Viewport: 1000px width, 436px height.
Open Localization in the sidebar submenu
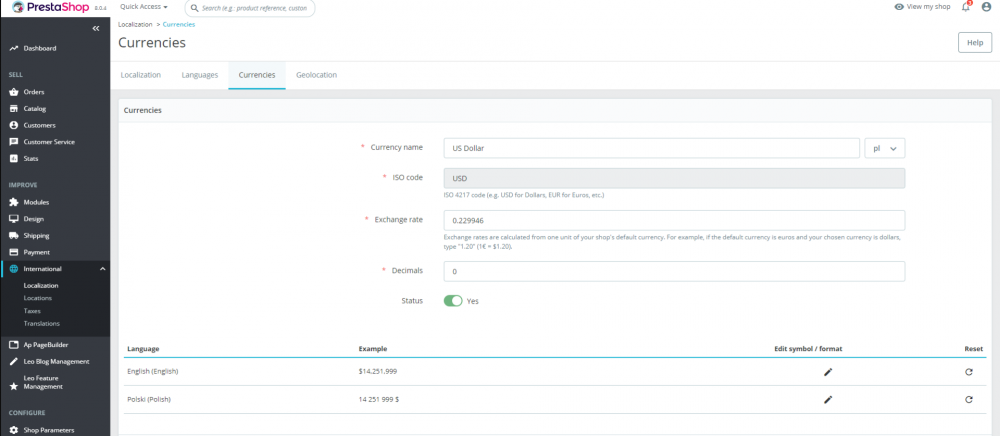(41, 286)
